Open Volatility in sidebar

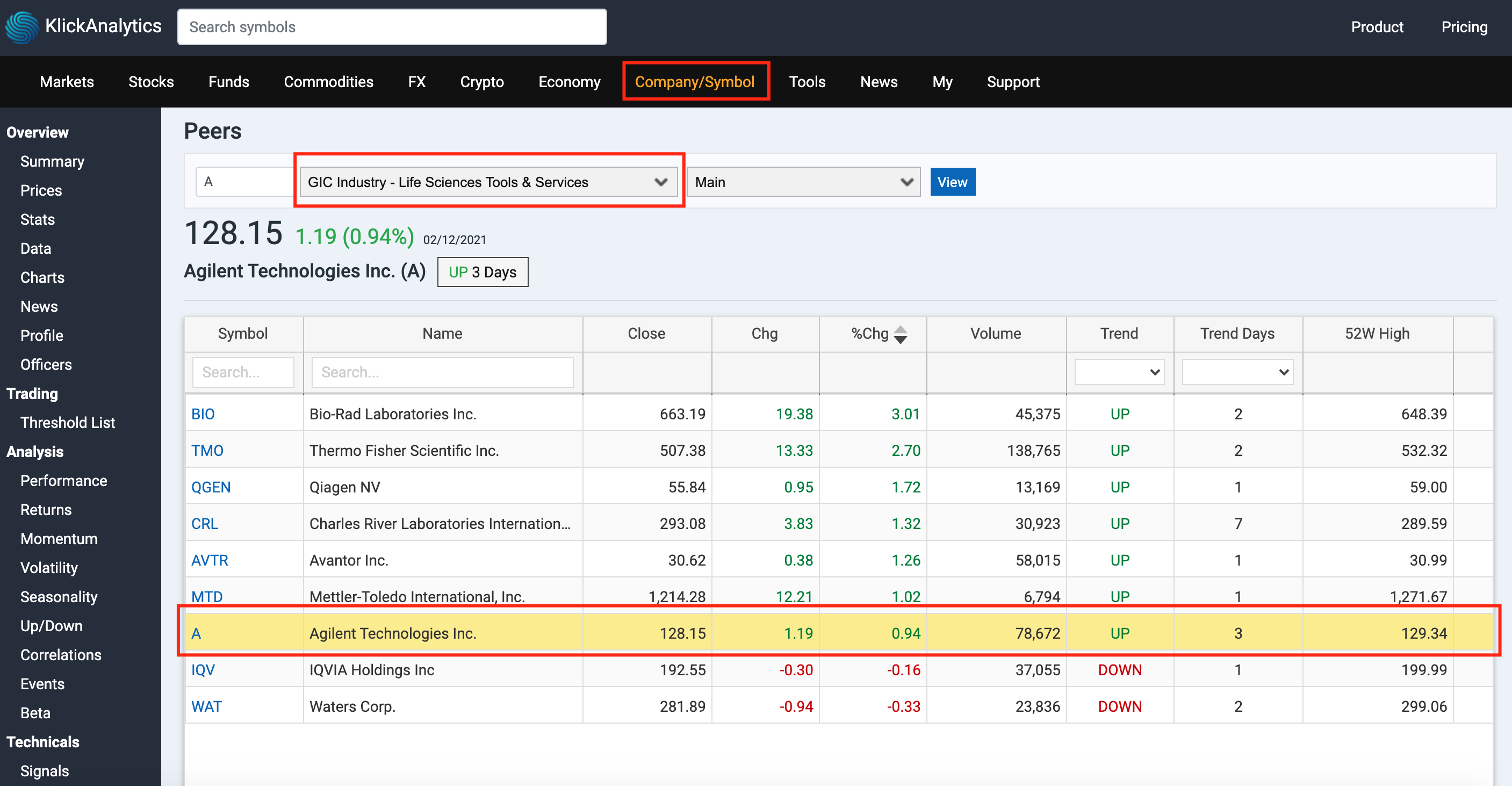49,568
